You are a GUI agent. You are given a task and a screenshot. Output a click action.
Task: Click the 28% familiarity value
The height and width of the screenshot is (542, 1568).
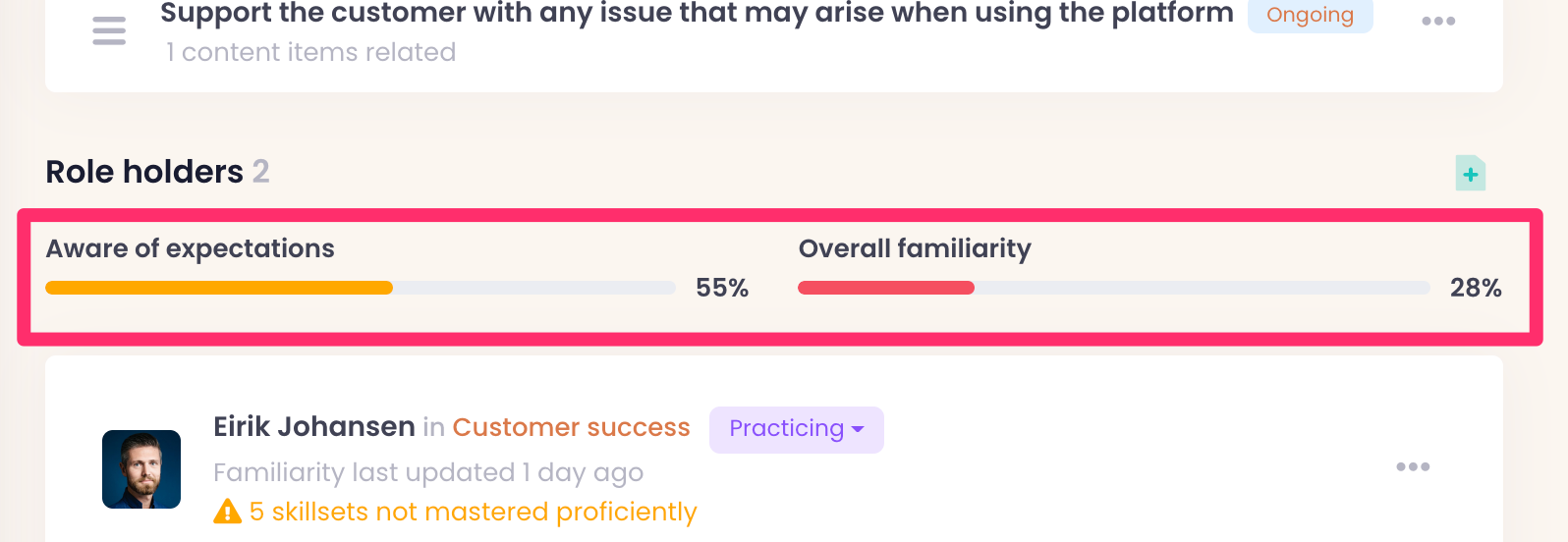click(x=1475, y=288)
